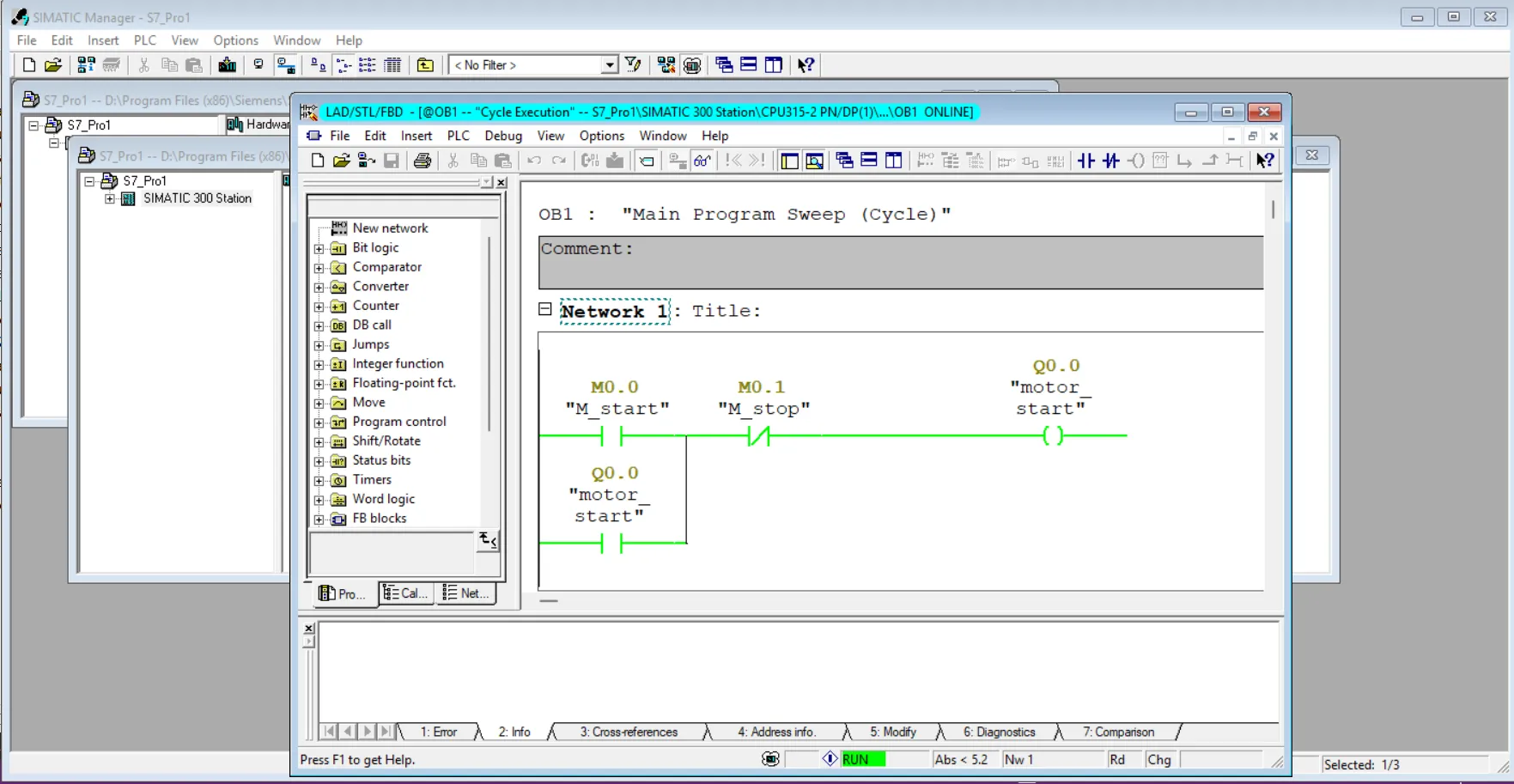Click Save icon in LAD editor toolbar
Screen dimensions: 1514x784
391,161
